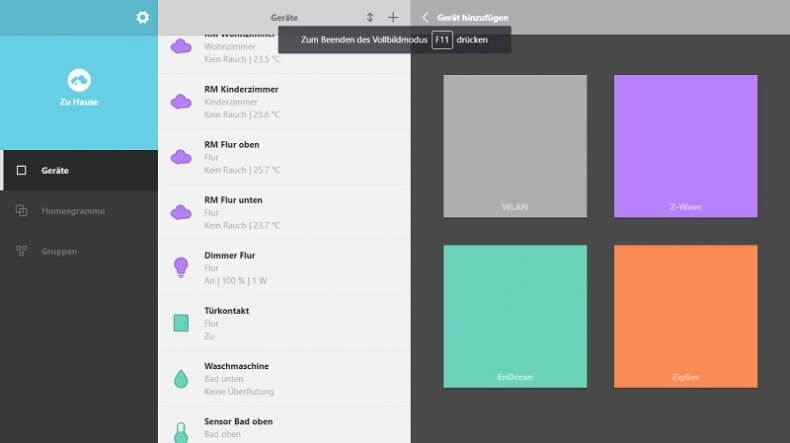Open the RM Flur unten device entry
Image resolution: width=790 pixels, height=443 pixels.
[283, 212]
